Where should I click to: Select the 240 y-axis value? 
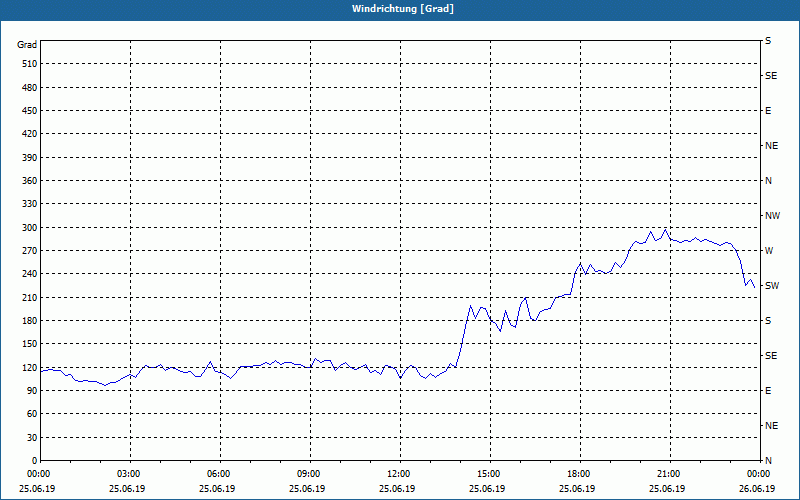30,273
